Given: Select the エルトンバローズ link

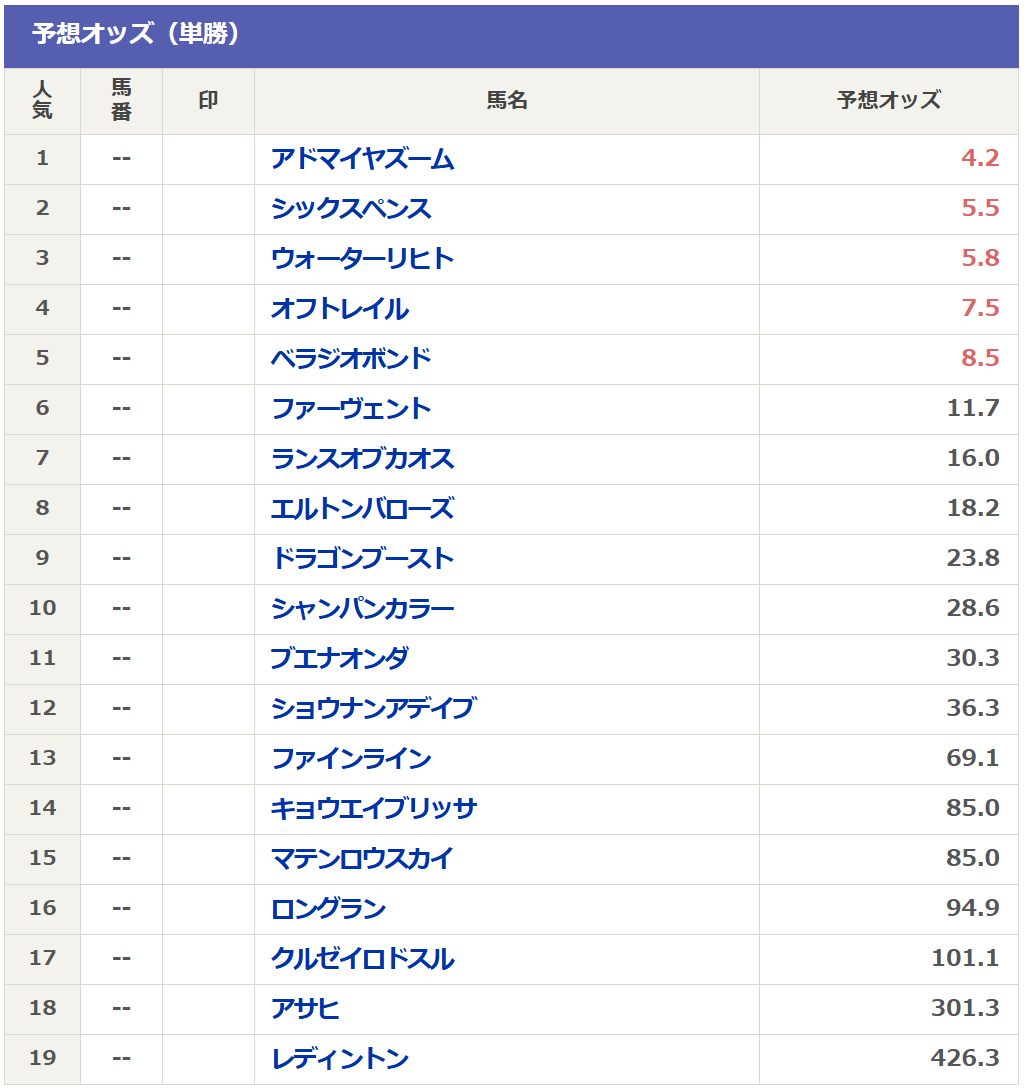Looking at the screenshot, I should pos(362,509).
